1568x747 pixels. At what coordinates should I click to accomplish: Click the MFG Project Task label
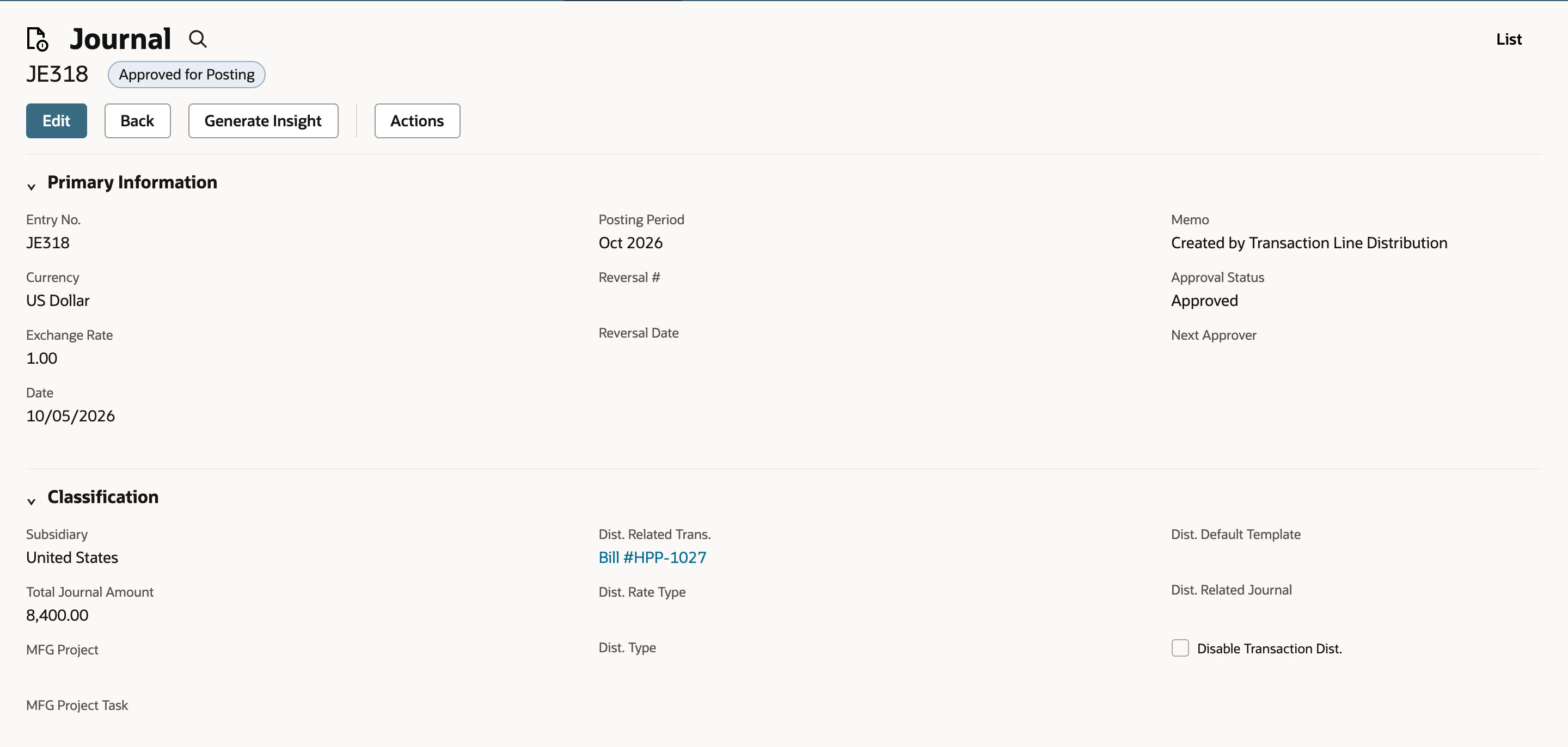pos(77,705)
